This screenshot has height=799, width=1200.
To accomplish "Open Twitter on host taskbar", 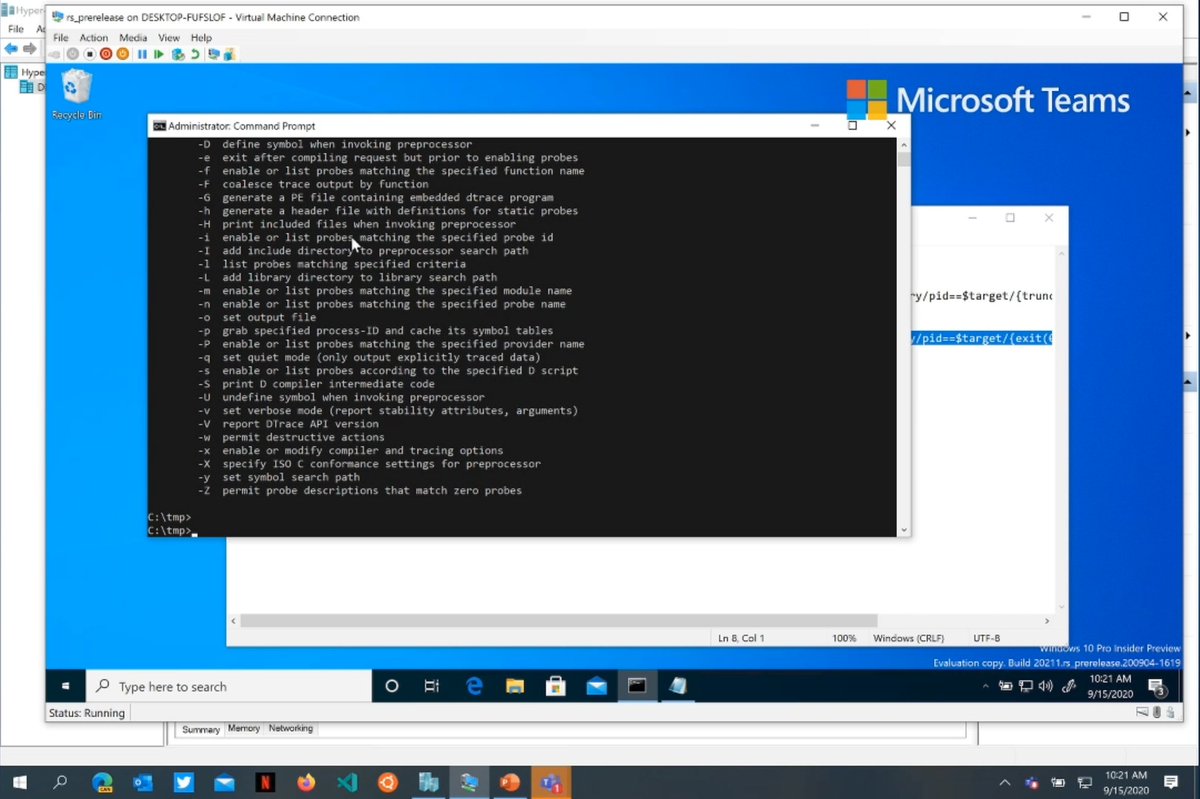I will (x=184, y=782).
